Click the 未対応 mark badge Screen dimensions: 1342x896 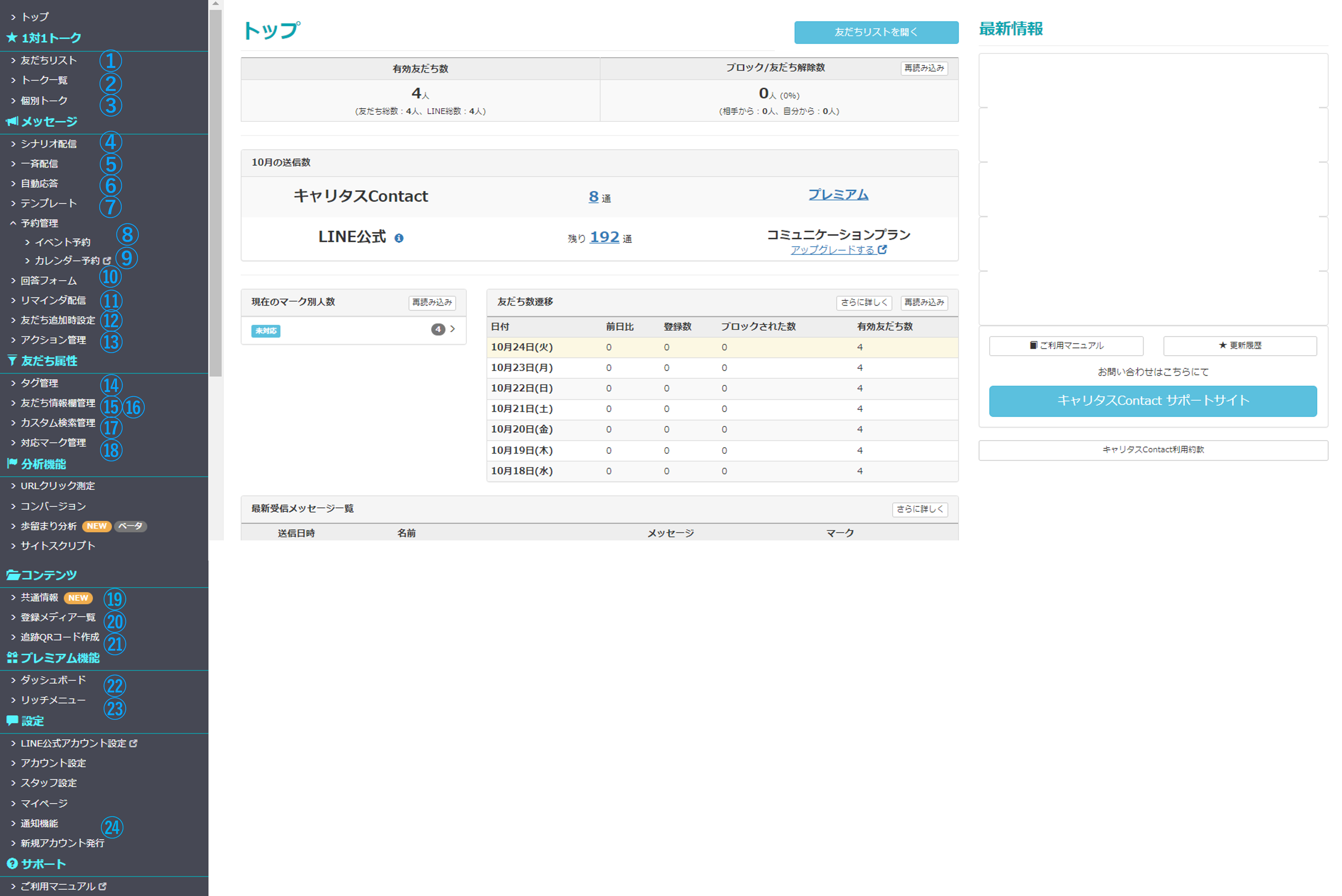[266, 331]
